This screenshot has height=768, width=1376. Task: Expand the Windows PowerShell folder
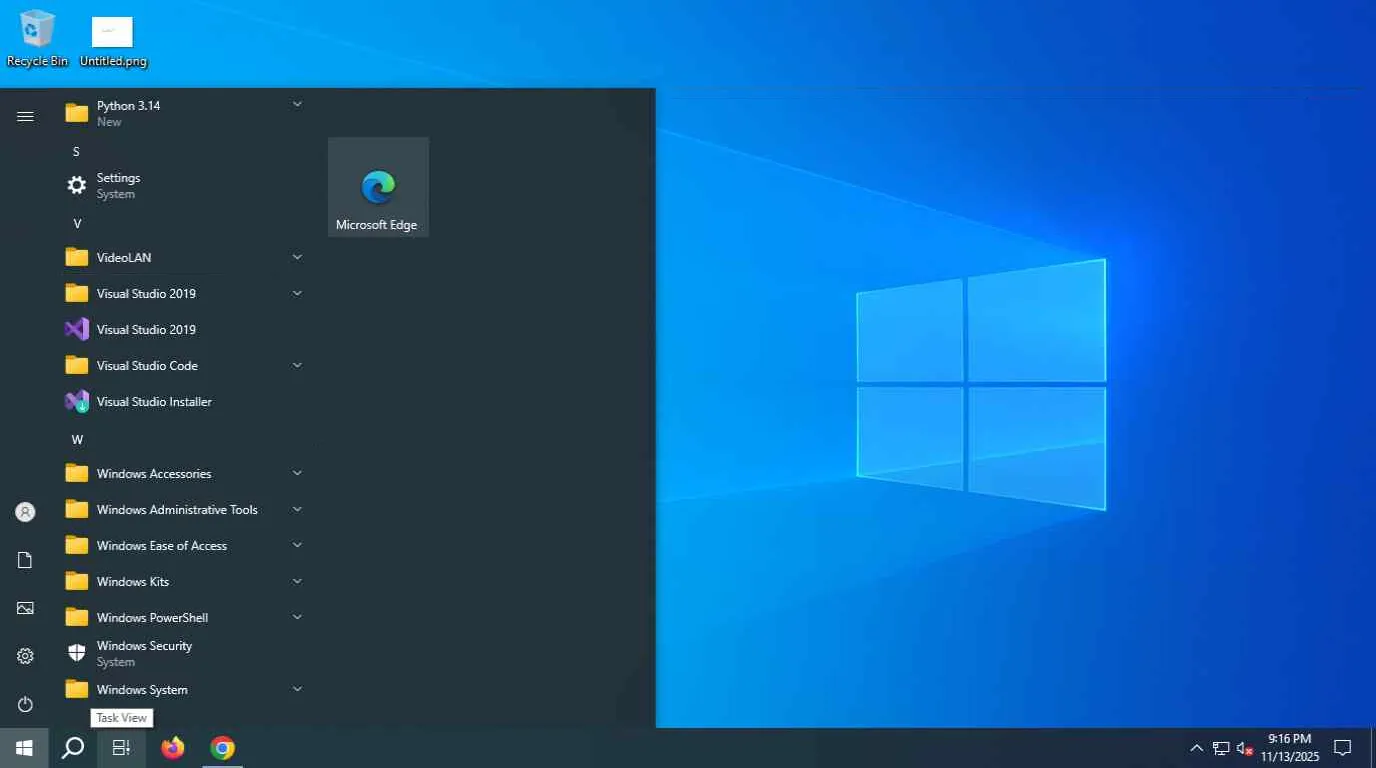click(x=185, y=617)
